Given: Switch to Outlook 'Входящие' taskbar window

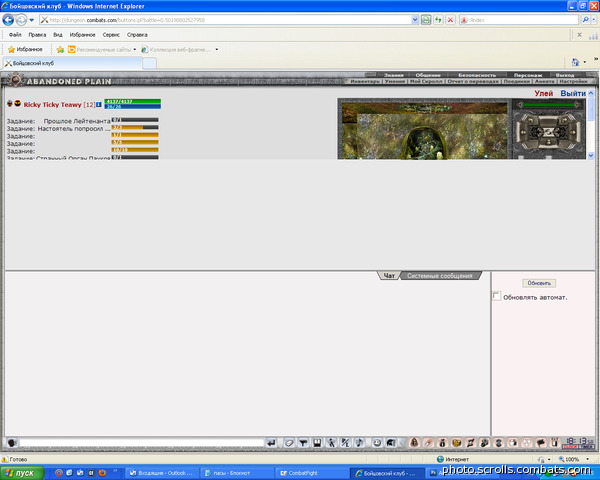Looking at the screenshot, I should (x=162, y=473).
